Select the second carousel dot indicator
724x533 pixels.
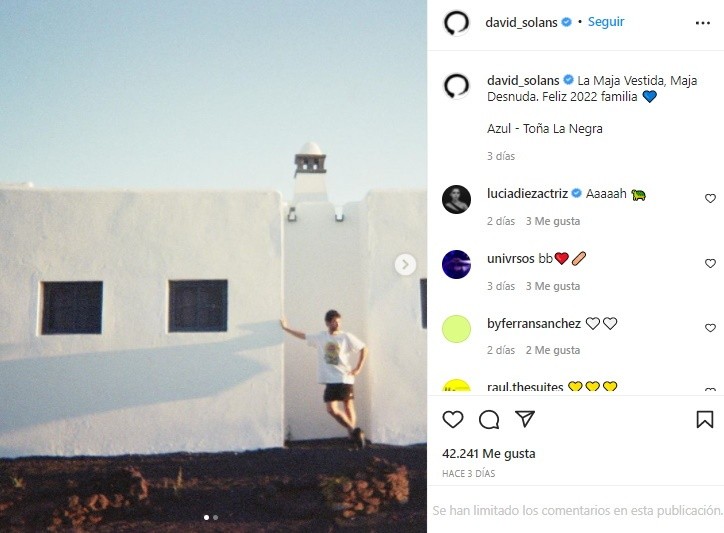tap(216, 517)
